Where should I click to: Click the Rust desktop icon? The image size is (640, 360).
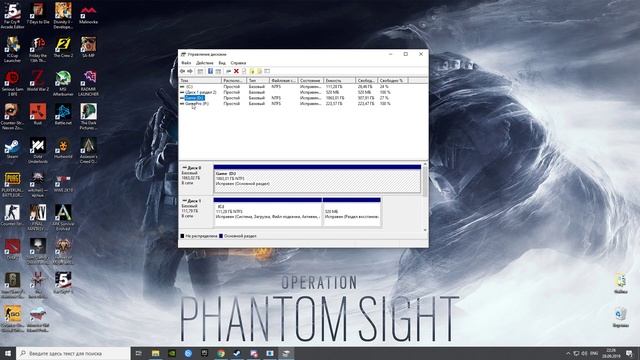click(38, 115)
